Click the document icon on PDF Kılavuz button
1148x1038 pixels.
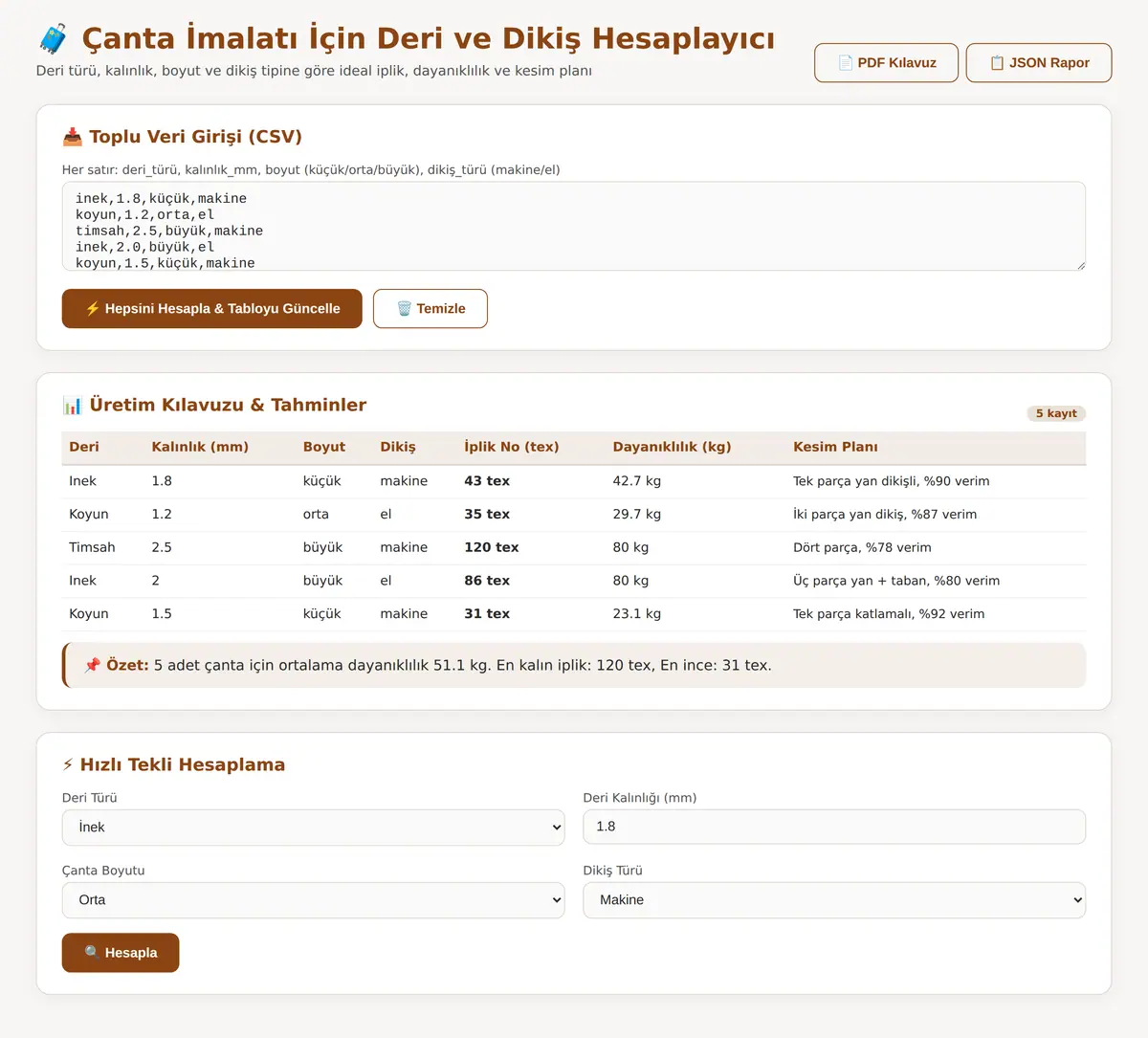point(846,63)
